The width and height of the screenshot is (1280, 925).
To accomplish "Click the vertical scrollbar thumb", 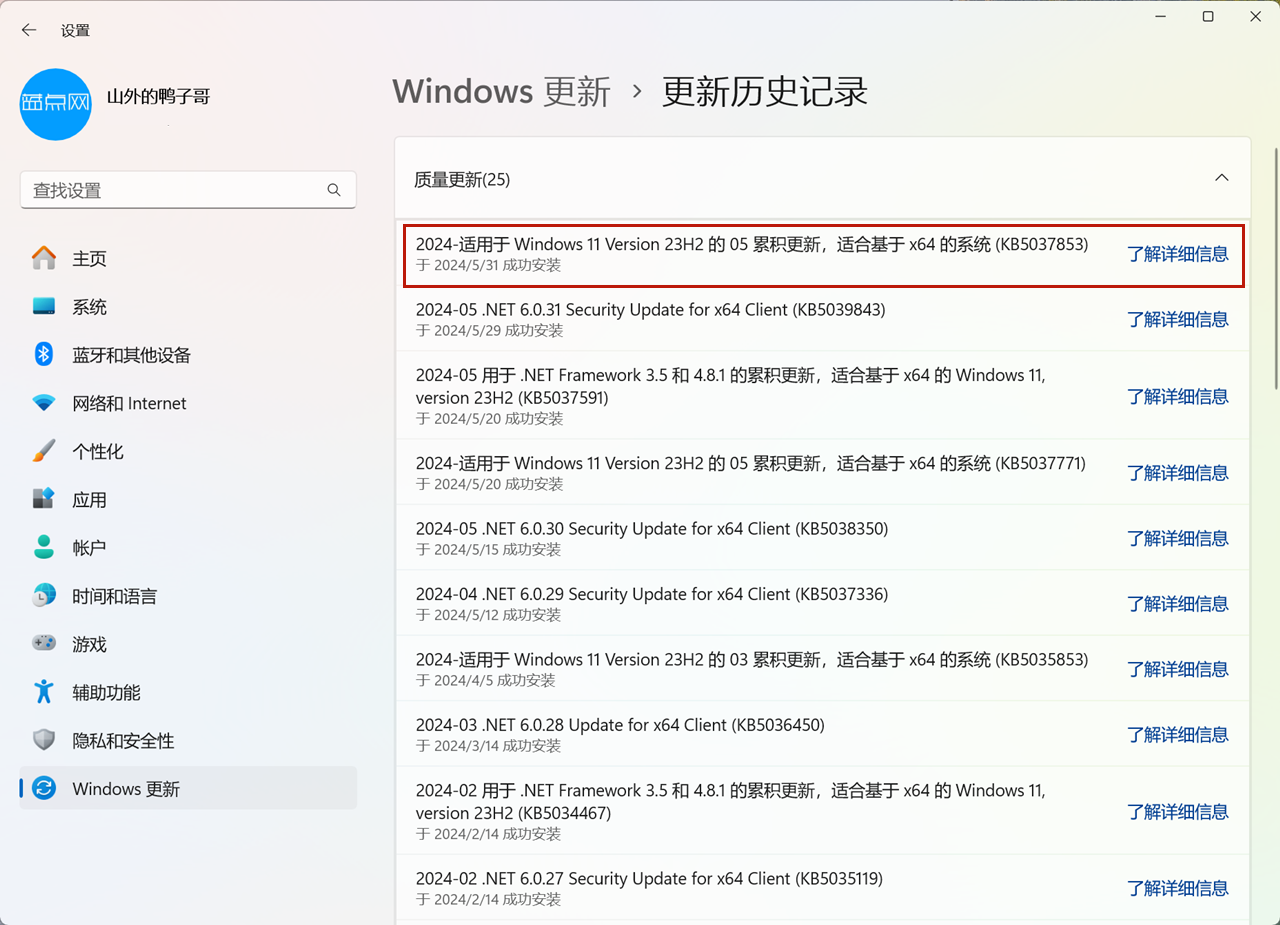I will click(x=1275, y=268).
